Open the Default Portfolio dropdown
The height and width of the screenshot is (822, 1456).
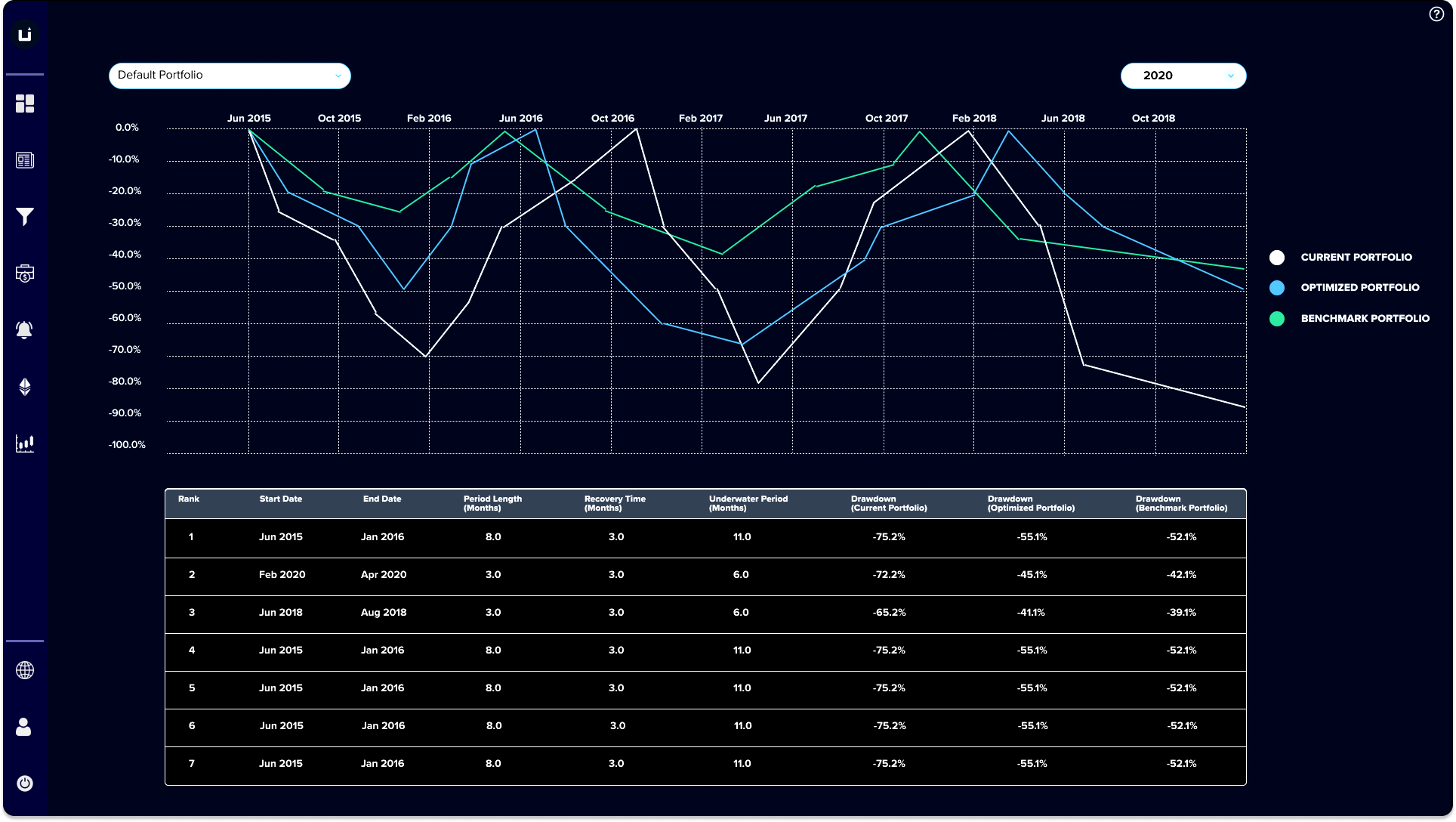230,76
